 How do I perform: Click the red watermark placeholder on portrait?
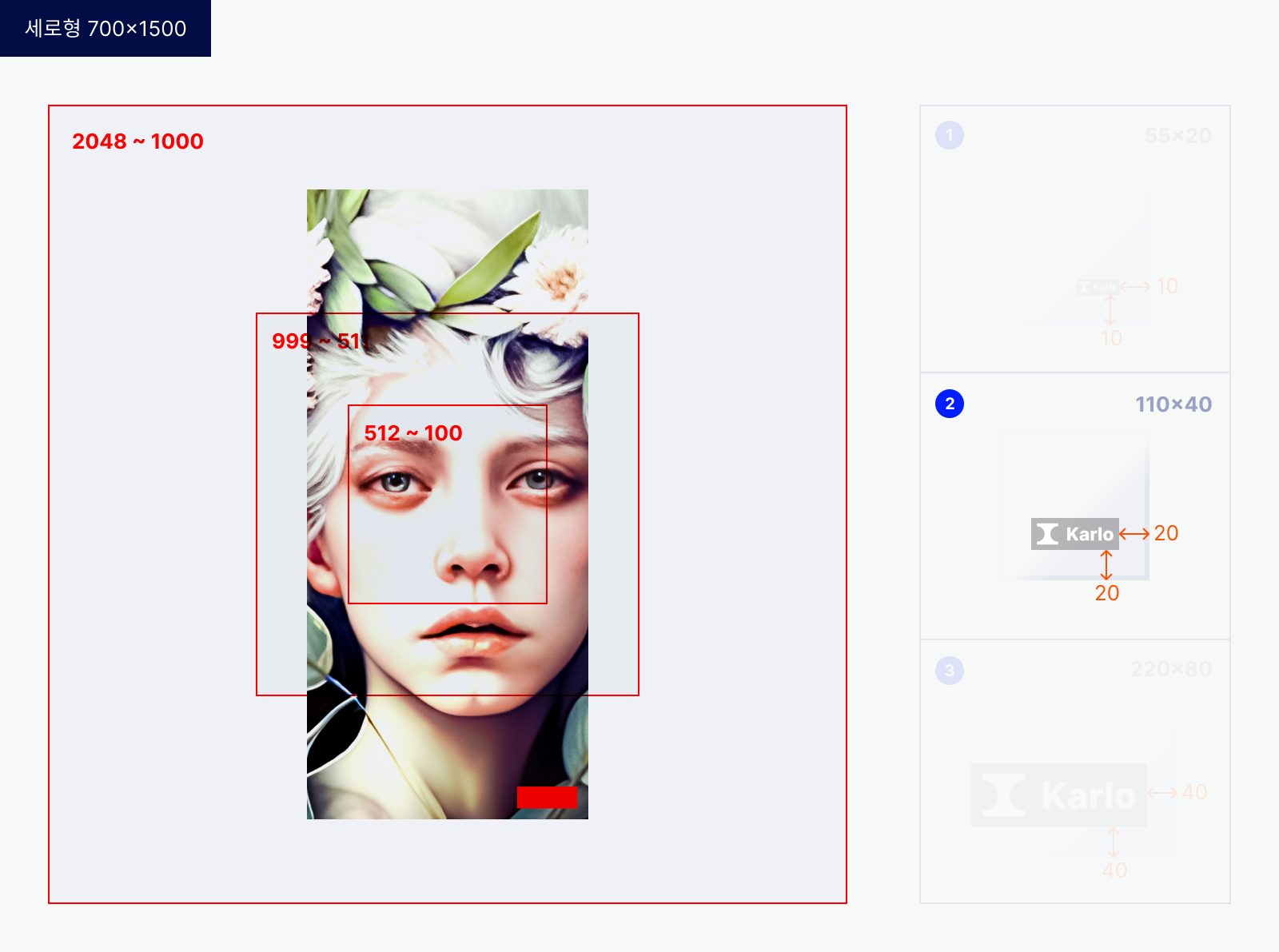(x=547, y=797)
